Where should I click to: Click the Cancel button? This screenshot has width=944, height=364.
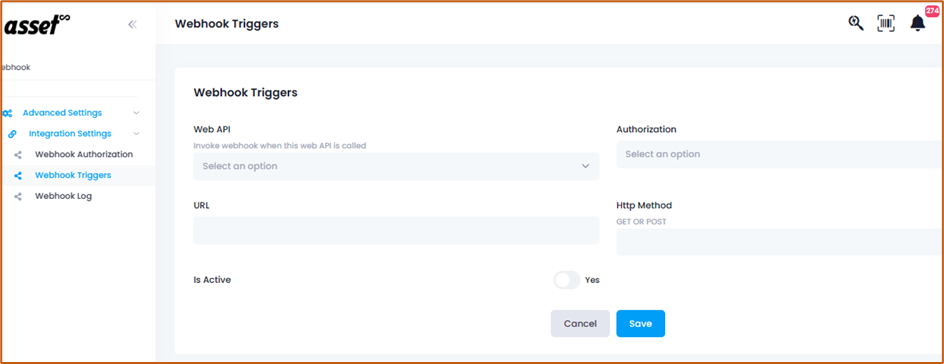click(x=580, y=324)
